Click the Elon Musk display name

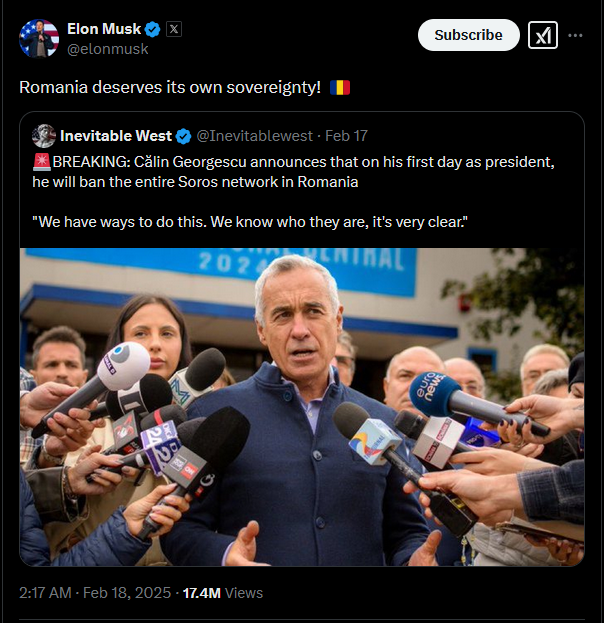[x=104, y=29]
